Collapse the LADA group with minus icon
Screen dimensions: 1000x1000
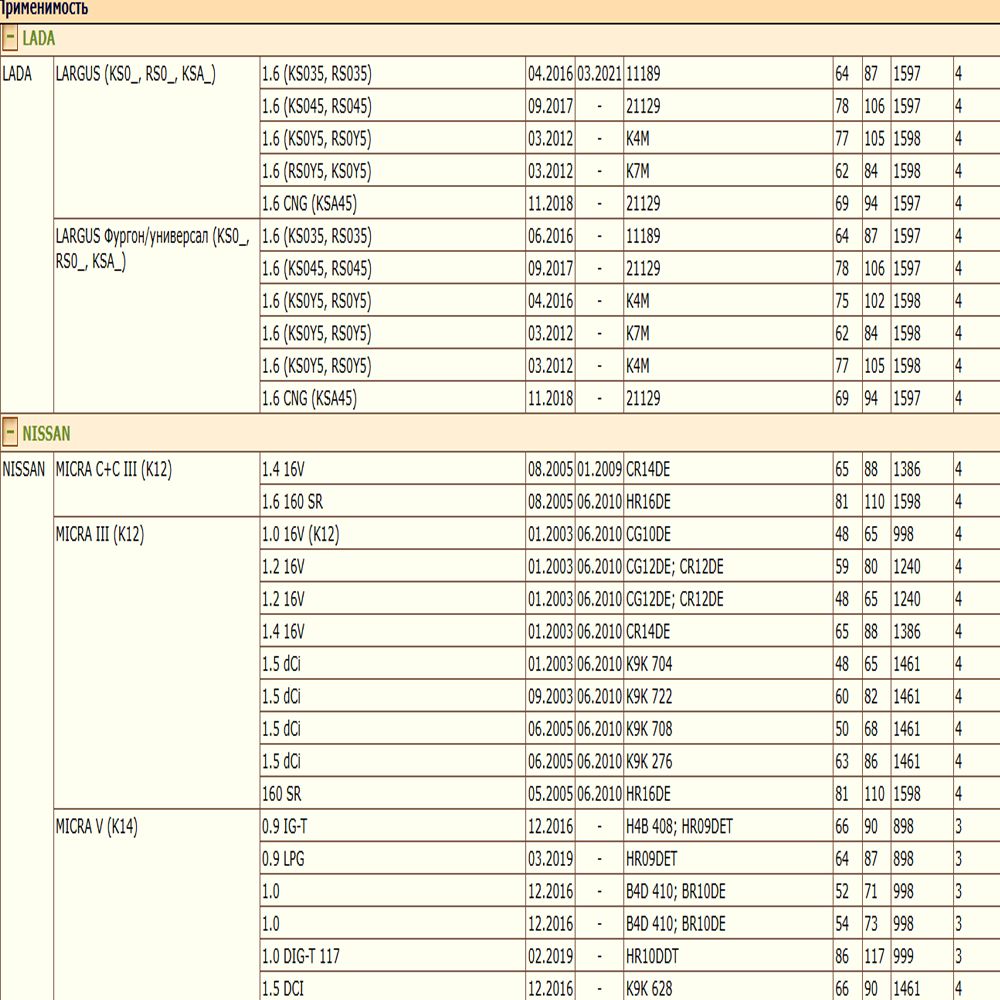[10, 39]
